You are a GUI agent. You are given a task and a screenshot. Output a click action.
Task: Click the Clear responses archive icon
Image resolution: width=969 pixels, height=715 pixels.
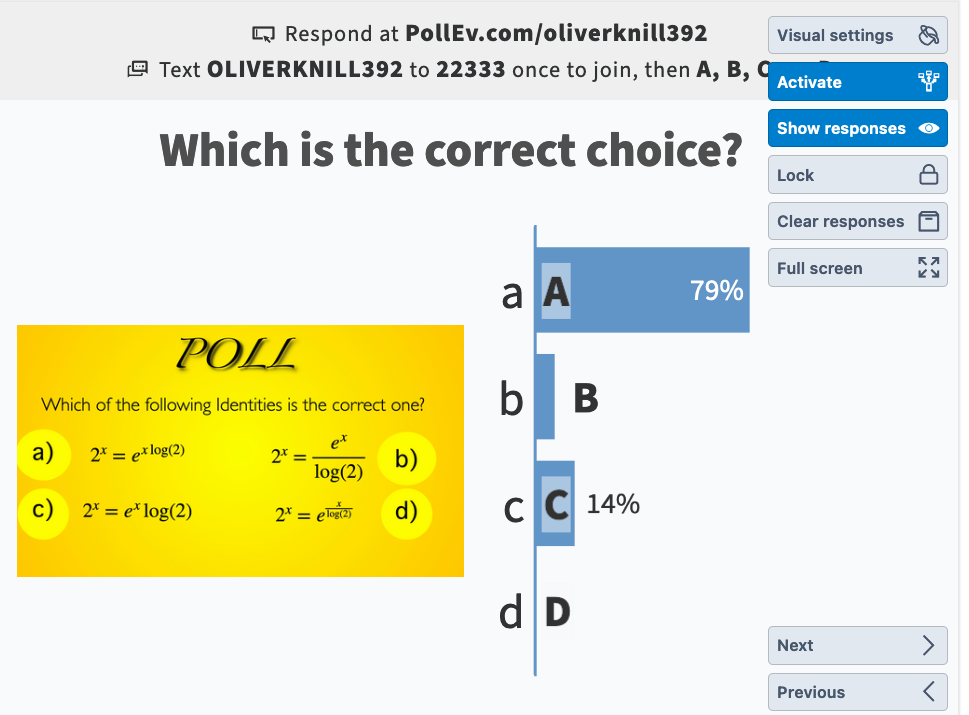pyautogui.click(x=928, y=221)
